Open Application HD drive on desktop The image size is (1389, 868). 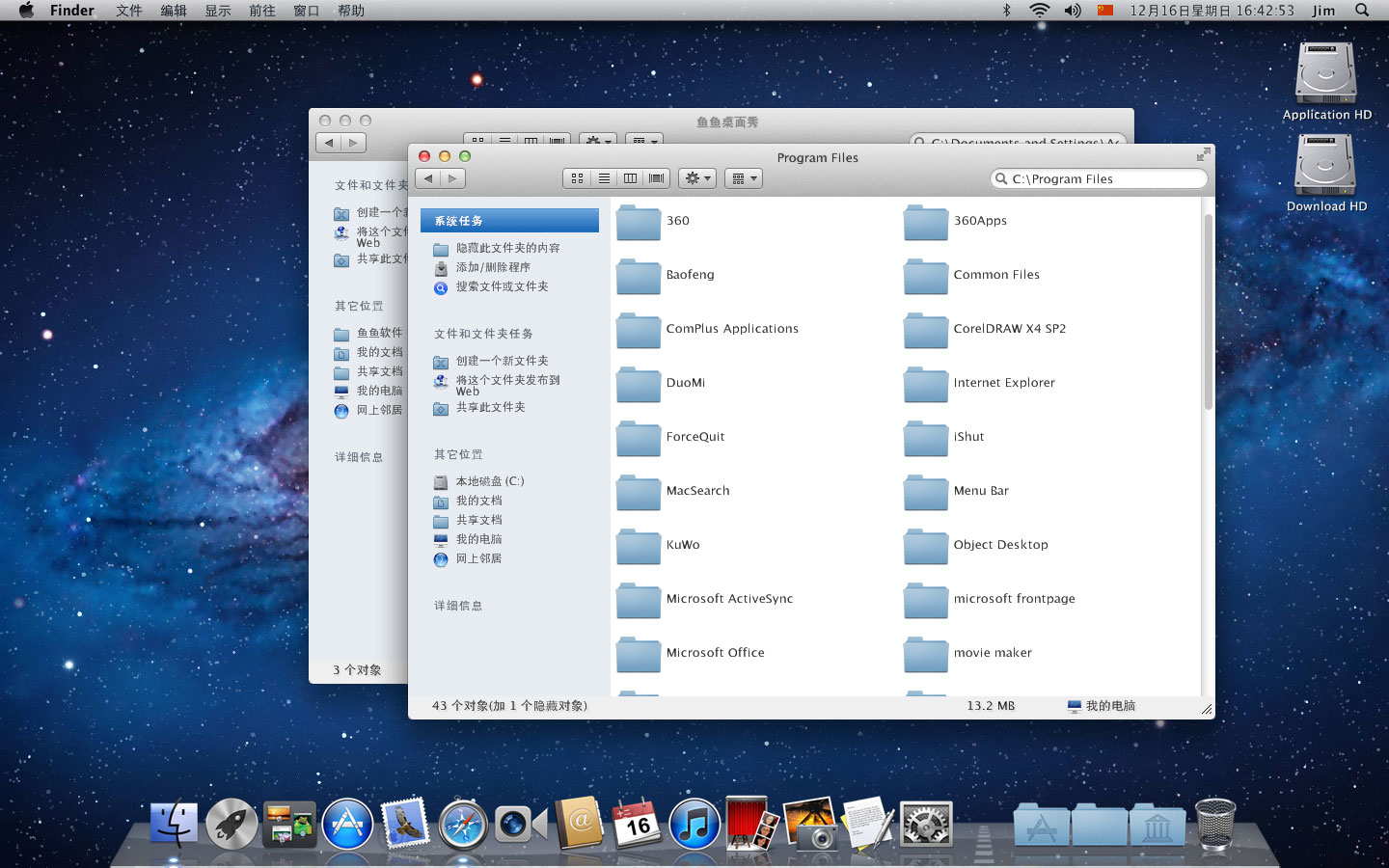tap(1326, 81)
